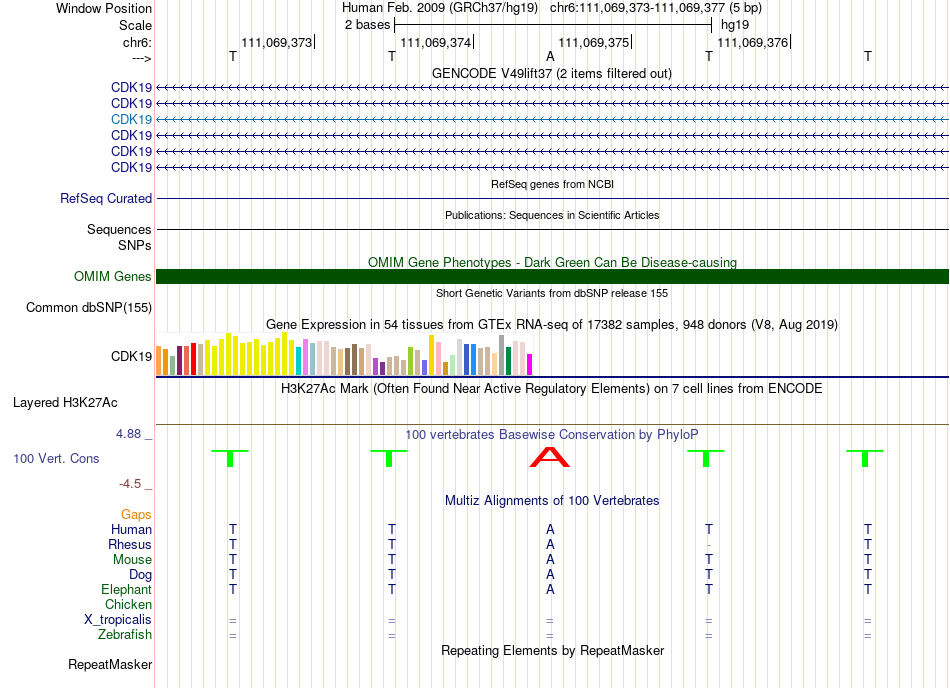
Task: Click the Zebrafish species label
Action: pyautogui.click(x=125, y=635)
